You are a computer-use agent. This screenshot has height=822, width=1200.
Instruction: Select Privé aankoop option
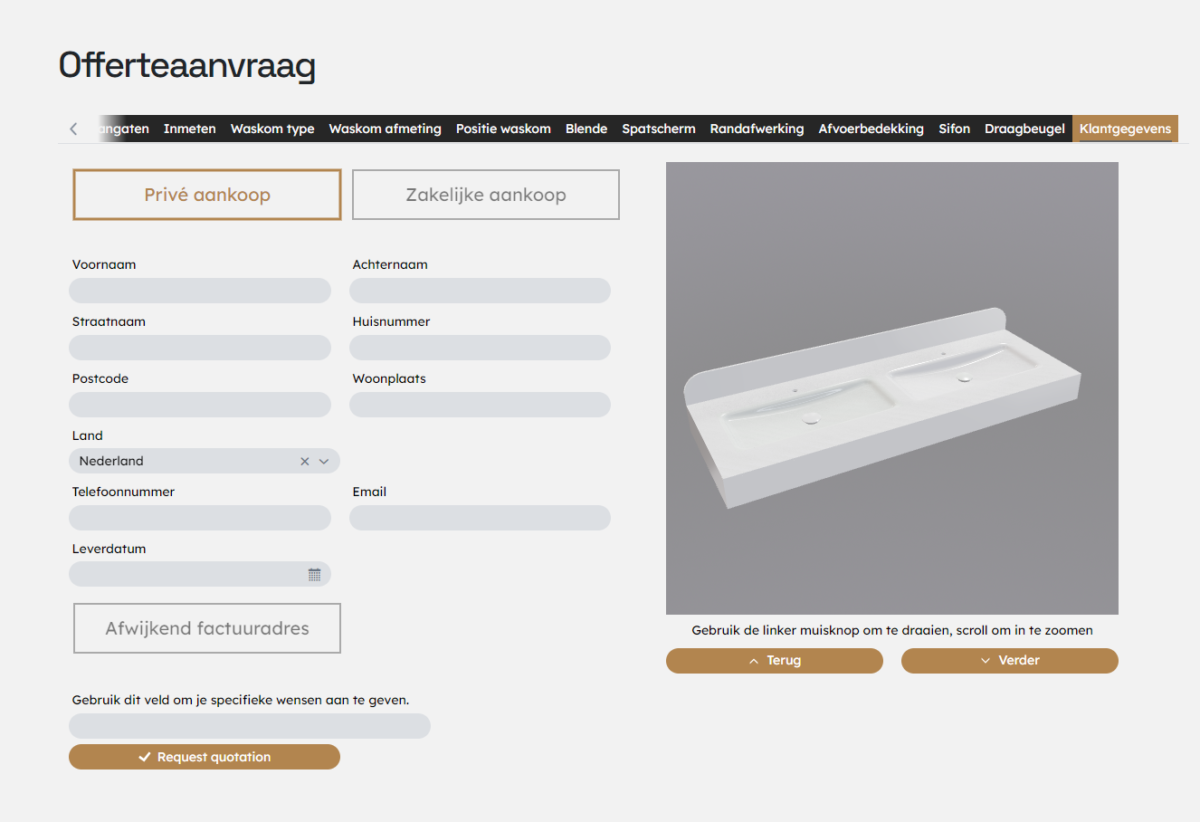(x=207, y=195)
